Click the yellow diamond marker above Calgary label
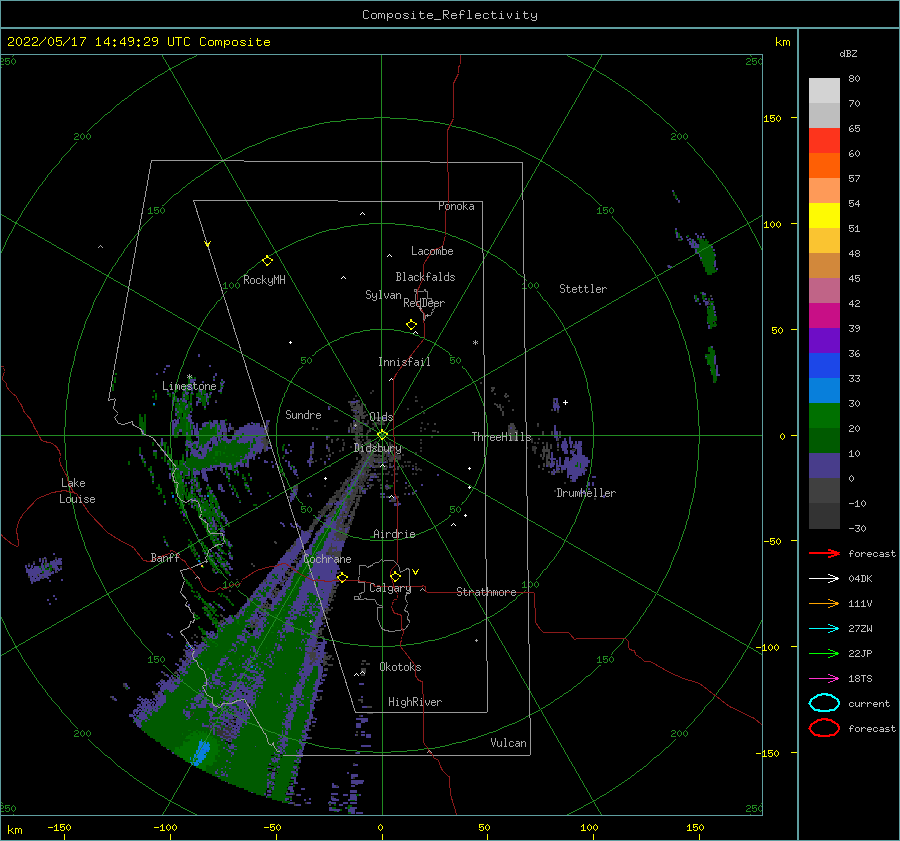This screenshot has width=900, height=841. [x=395, y=576]
